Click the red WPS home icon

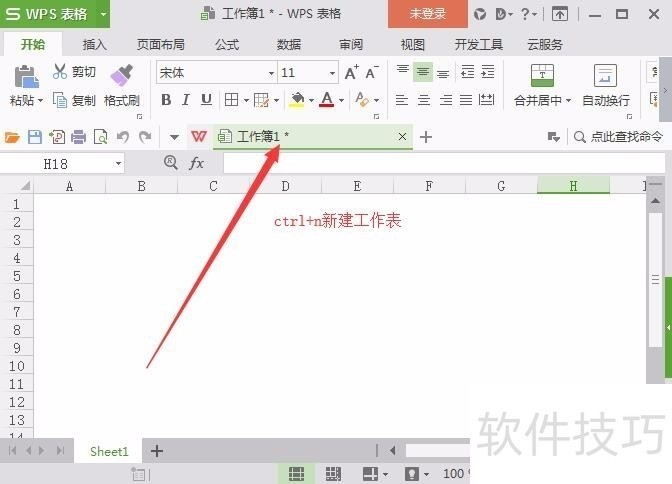[x=199, y=137]
